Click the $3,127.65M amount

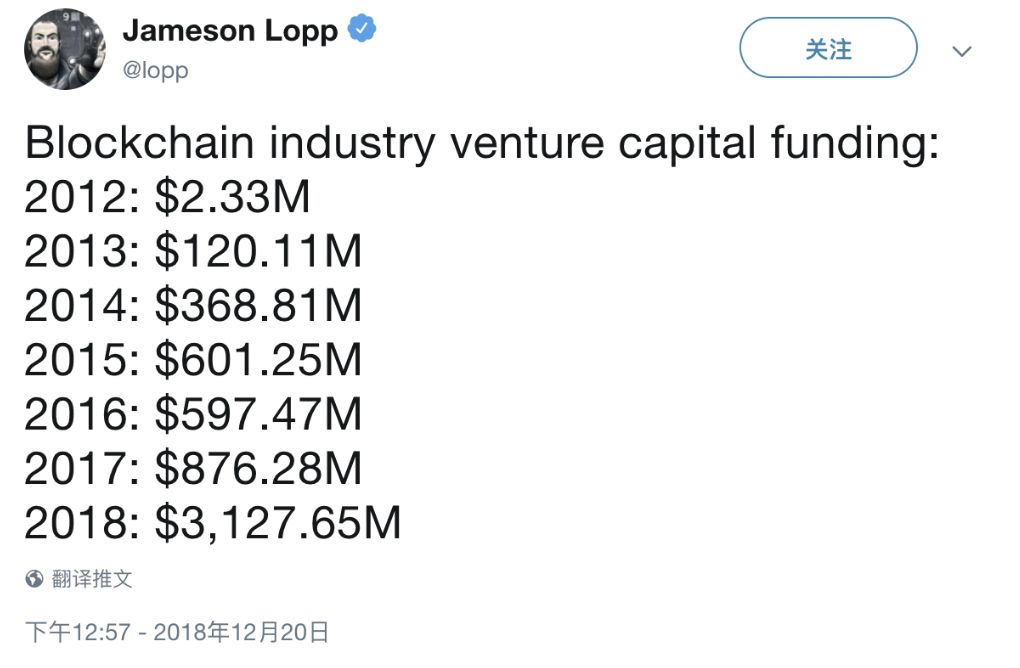tap(277, 523)
